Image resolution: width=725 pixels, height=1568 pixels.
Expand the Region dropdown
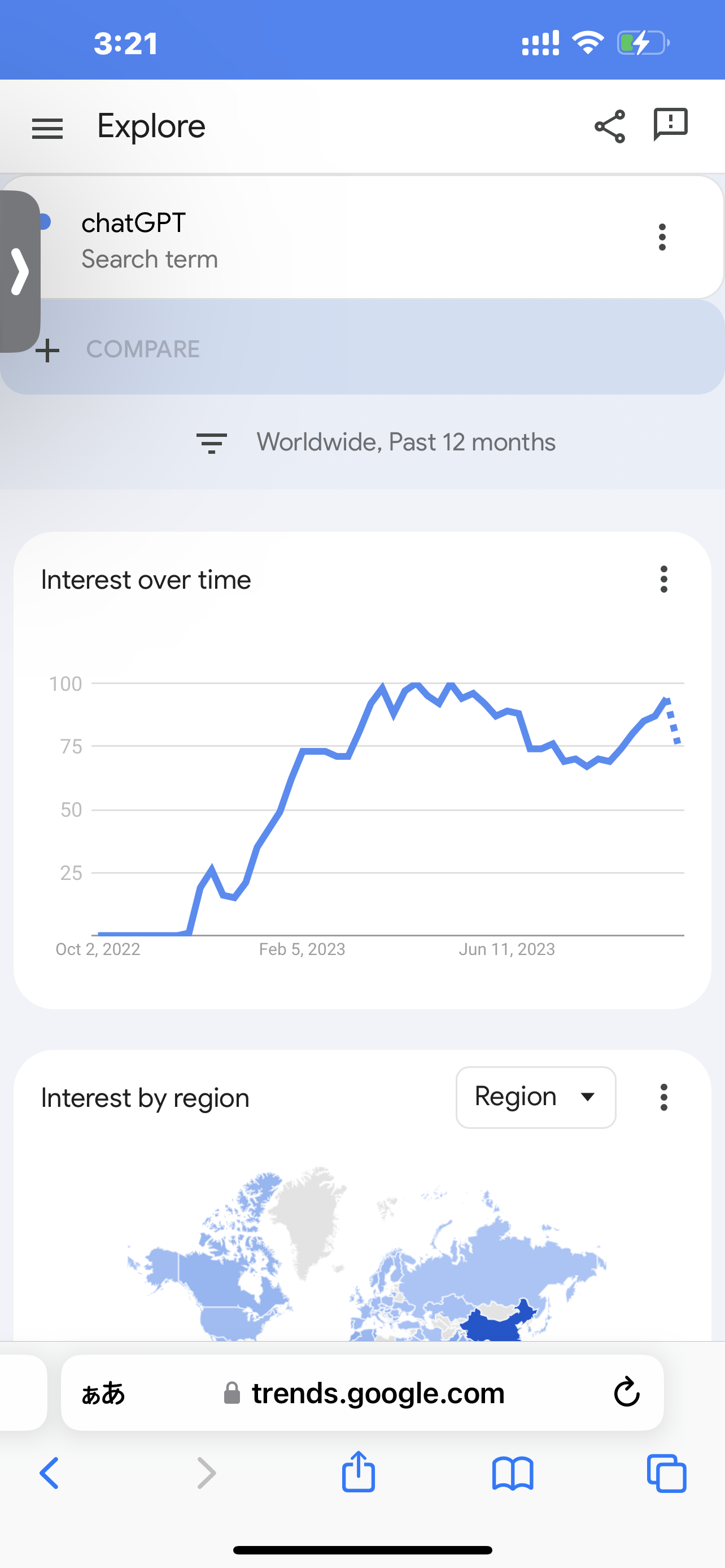coord(536,1097)
